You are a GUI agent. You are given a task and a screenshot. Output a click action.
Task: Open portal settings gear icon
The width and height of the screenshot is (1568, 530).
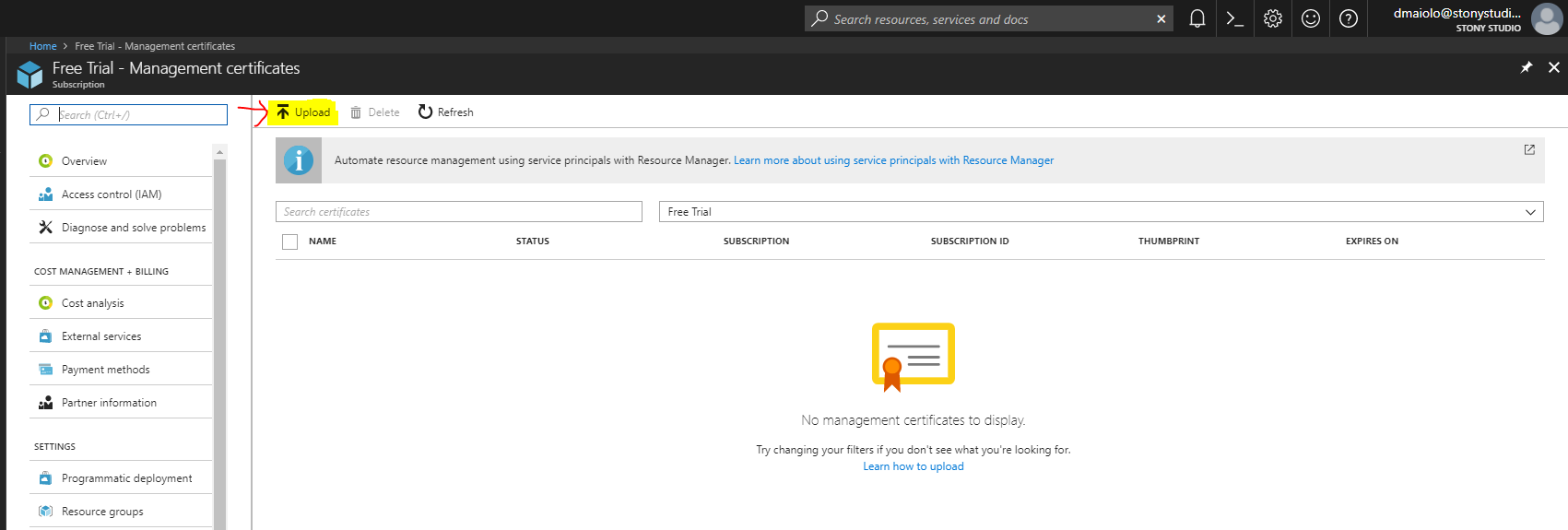(1273, 18)
